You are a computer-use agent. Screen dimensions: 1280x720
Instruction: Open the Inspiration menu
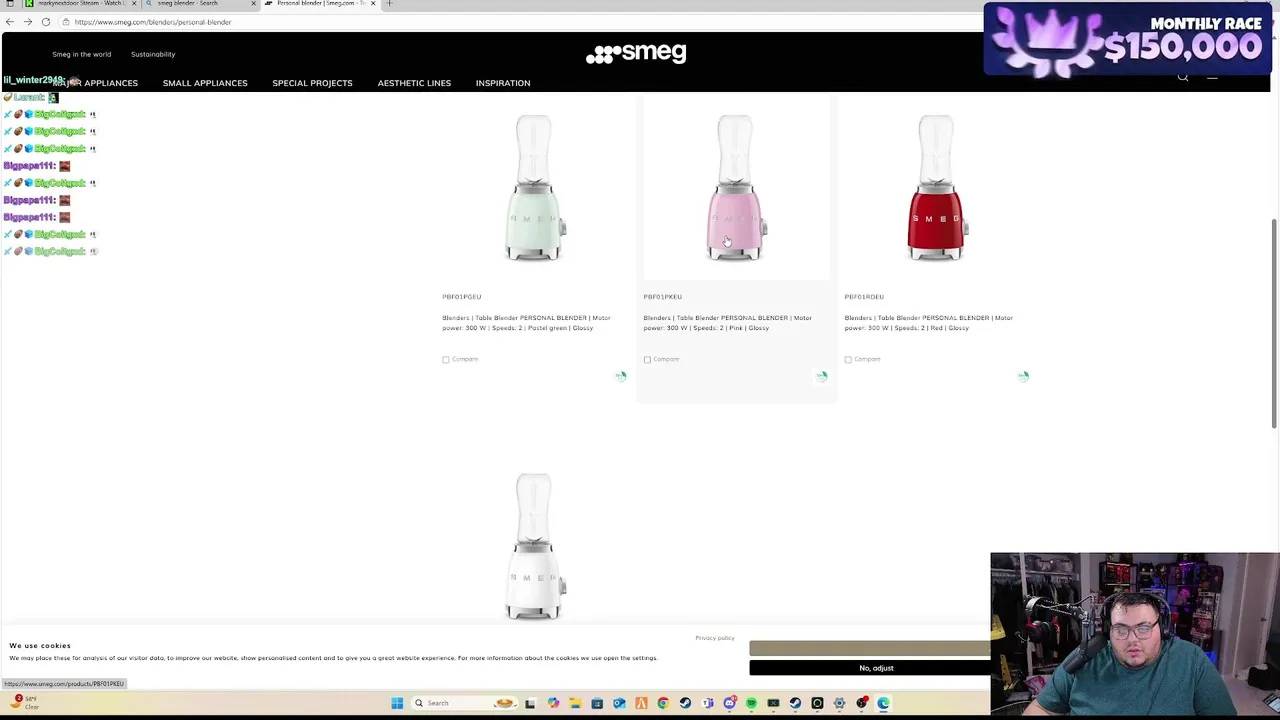click(x=503, y=83)
